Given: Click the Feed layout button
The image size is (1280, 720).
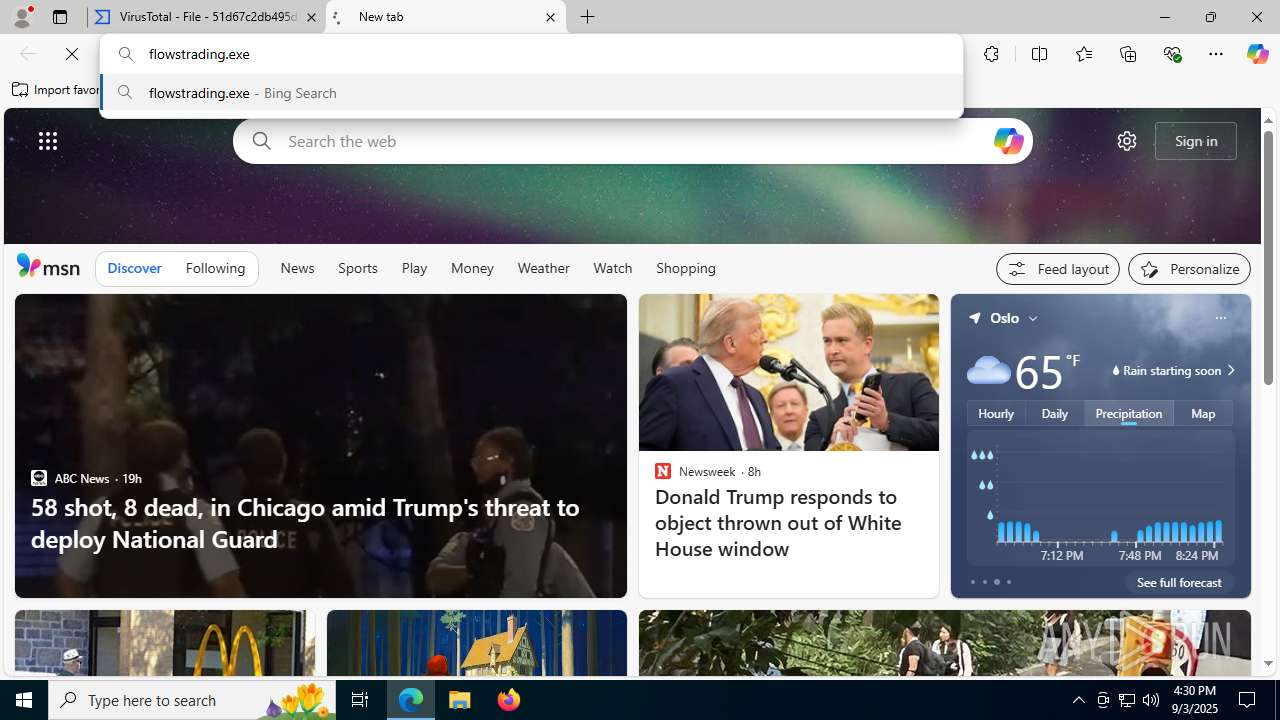Looking at the screenshot, I should point(1057,269).
